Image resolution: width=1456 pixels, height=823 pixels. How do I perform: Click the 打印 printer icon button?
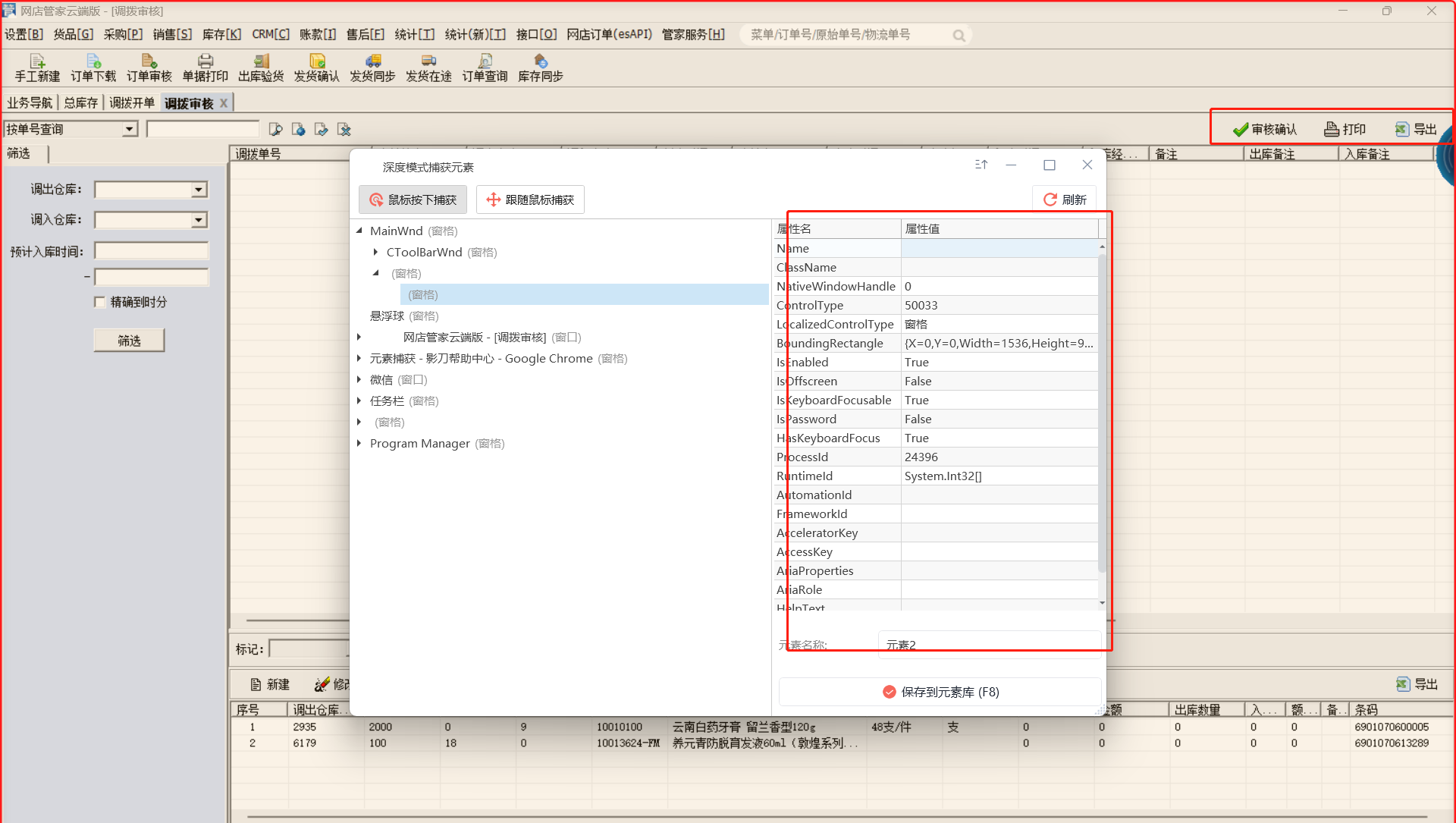point(1332,130)
